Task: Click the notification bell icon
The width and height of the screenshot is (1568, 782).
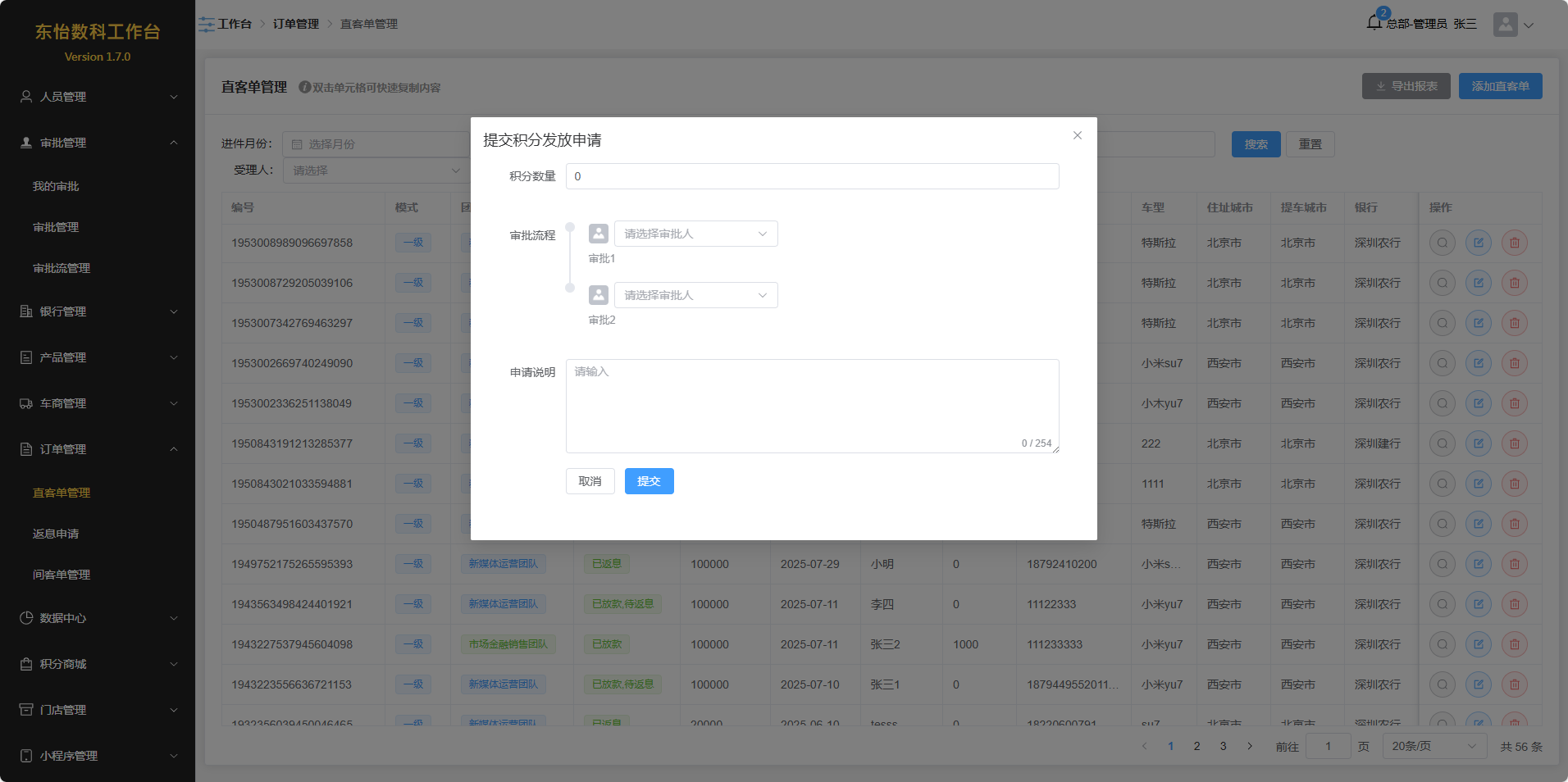Action: [1374, 23]
